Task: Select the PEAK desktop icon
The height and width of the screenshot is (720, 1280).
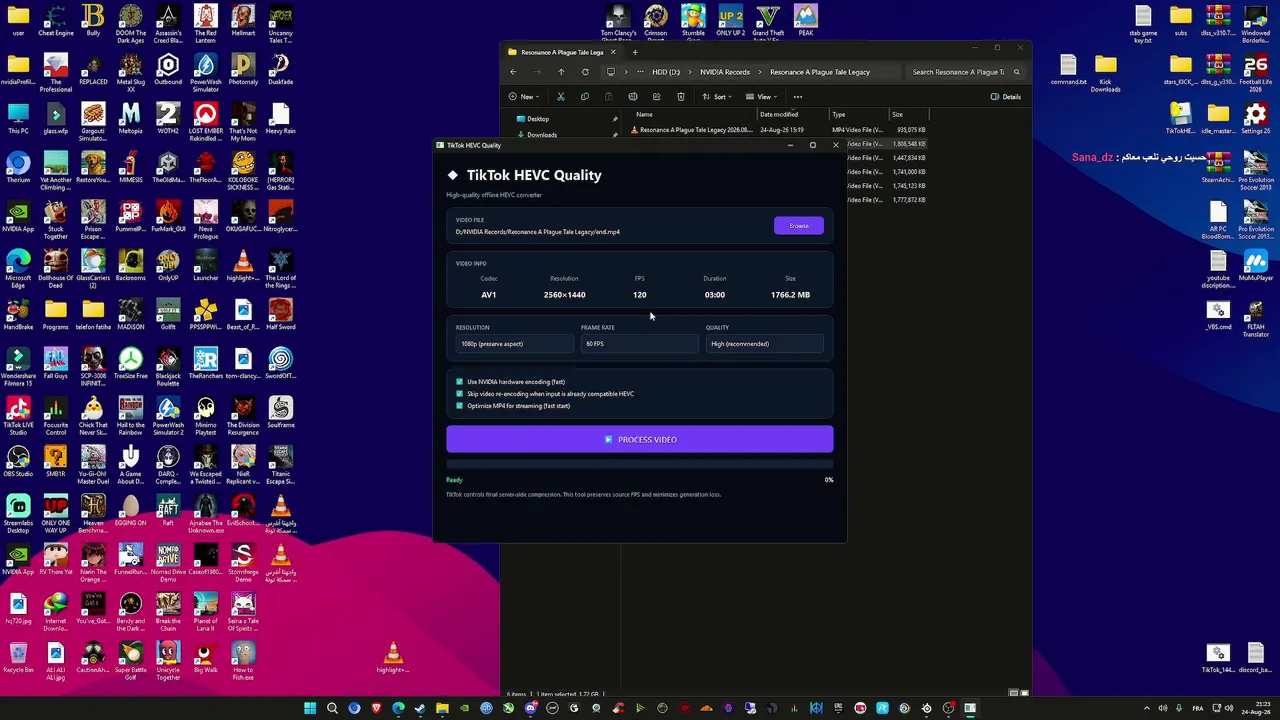Action: [x=806, y=21]
